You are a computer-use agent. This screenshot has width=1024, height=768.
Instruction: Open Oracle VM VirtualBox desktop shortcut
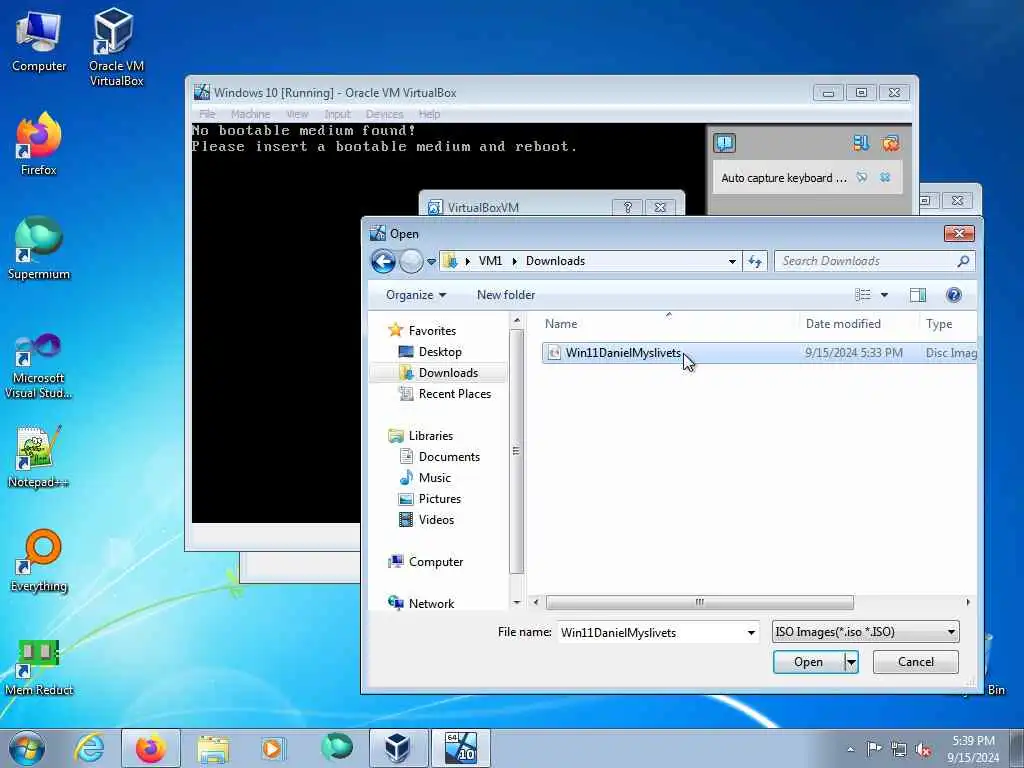[x=116, y=47]
